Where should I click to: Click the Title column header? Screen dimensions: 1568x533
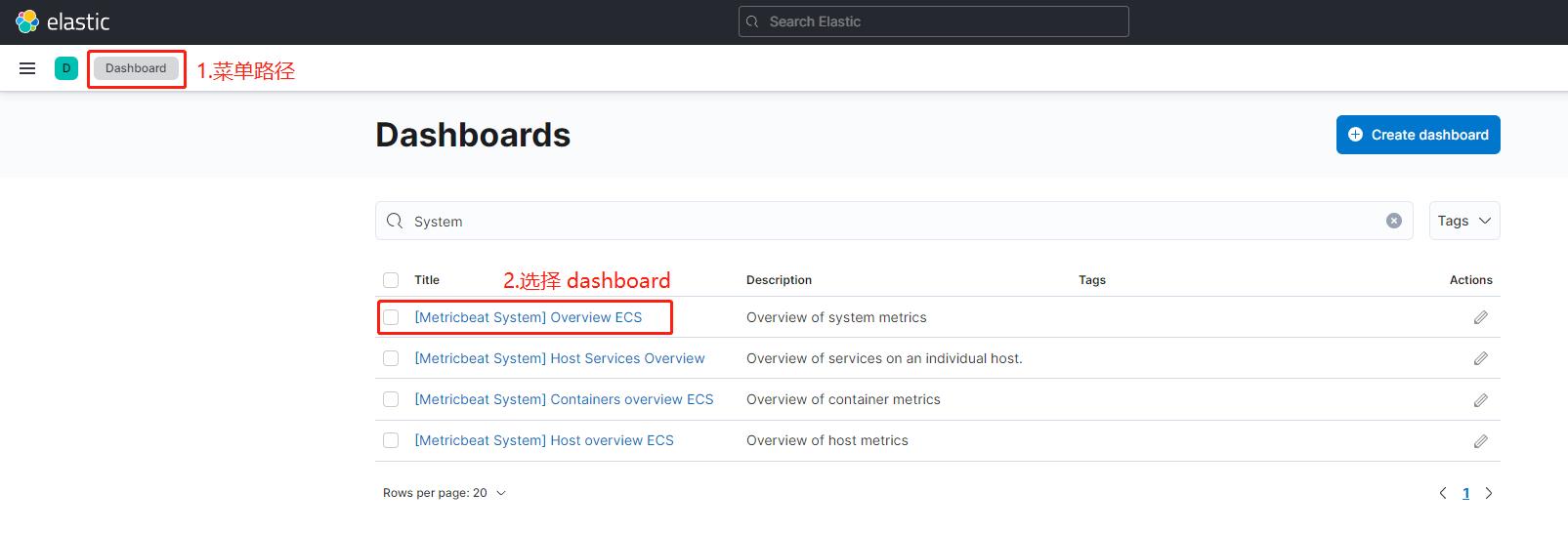click(427, 280)
